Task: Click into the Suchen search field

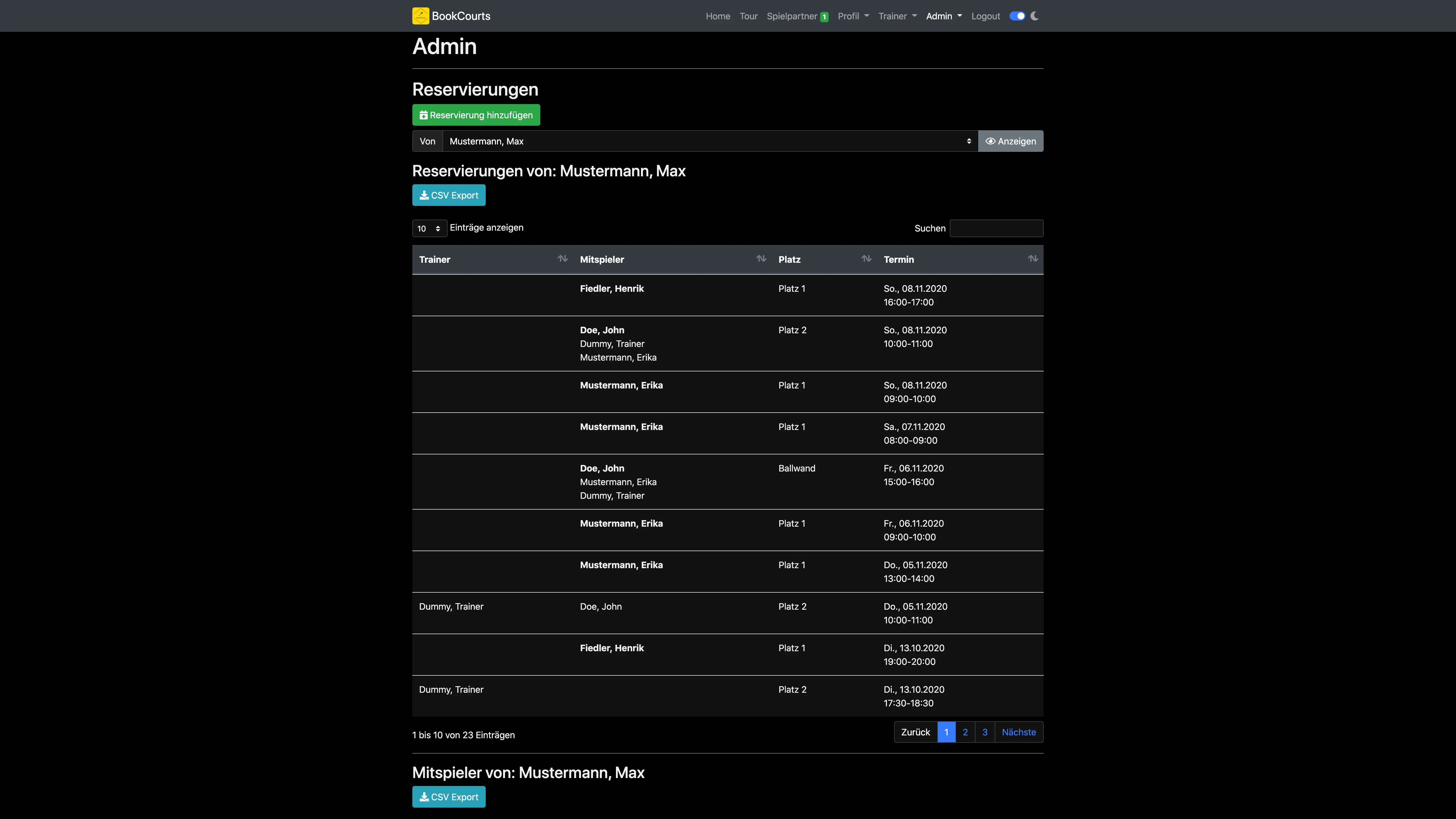Action: click(x=996, y=228)
